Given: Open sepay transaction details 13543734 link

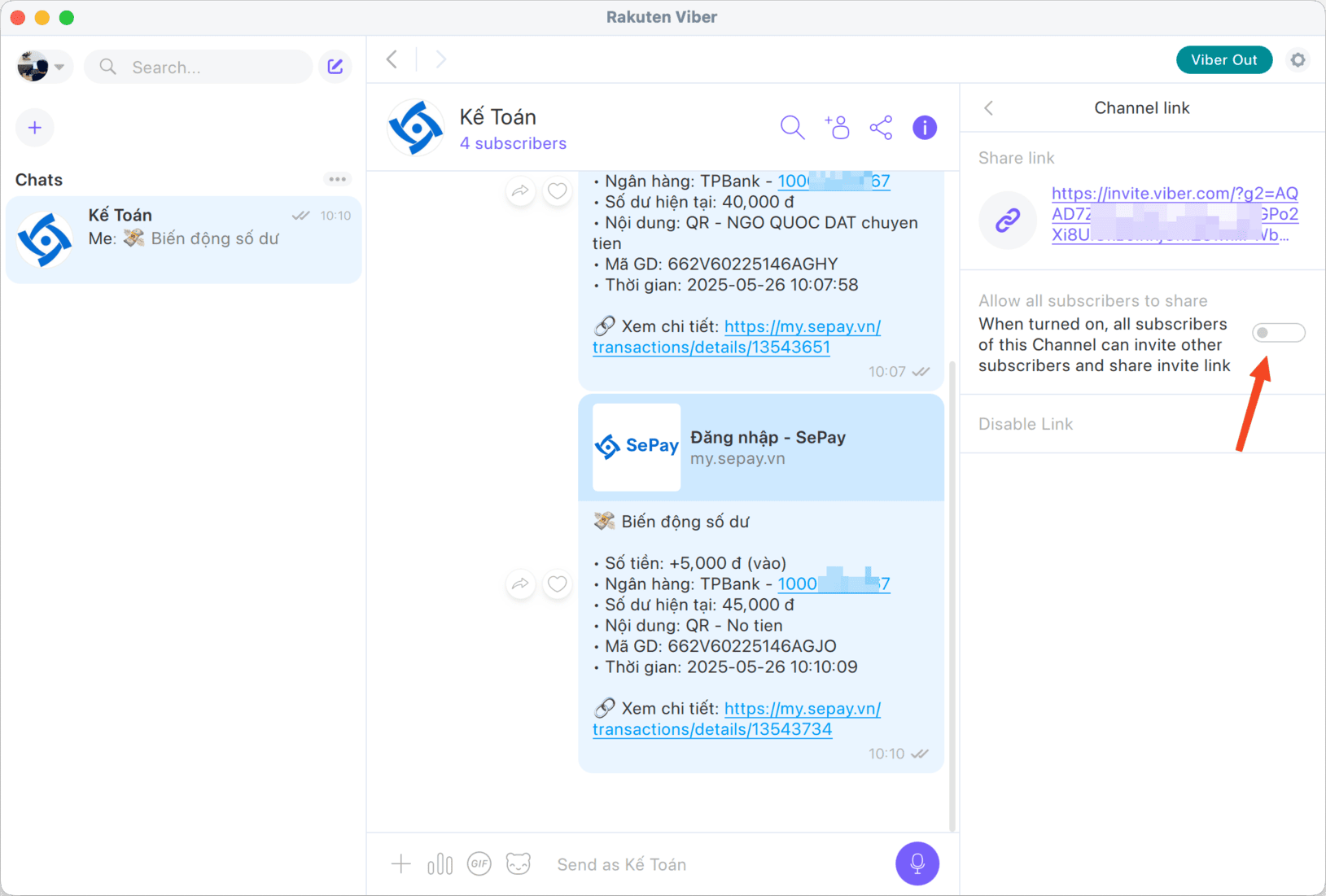Looking at the screenshot, I should (737, 719).
